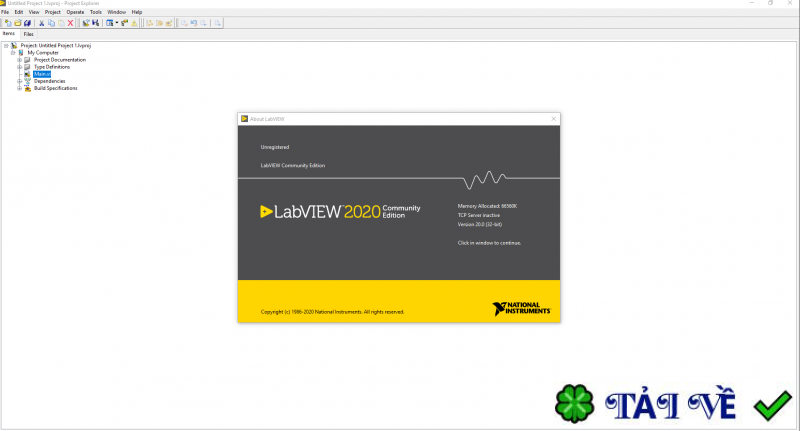Click the Paste clipboard icon
The height and width of the screenshot is (431, 800).
(61, 23)
